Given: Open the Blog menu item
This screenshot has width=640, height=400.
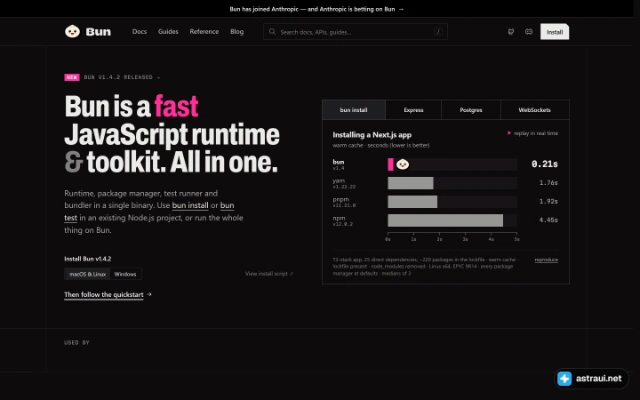Looking at the screenshot, I should pos(237,31).
